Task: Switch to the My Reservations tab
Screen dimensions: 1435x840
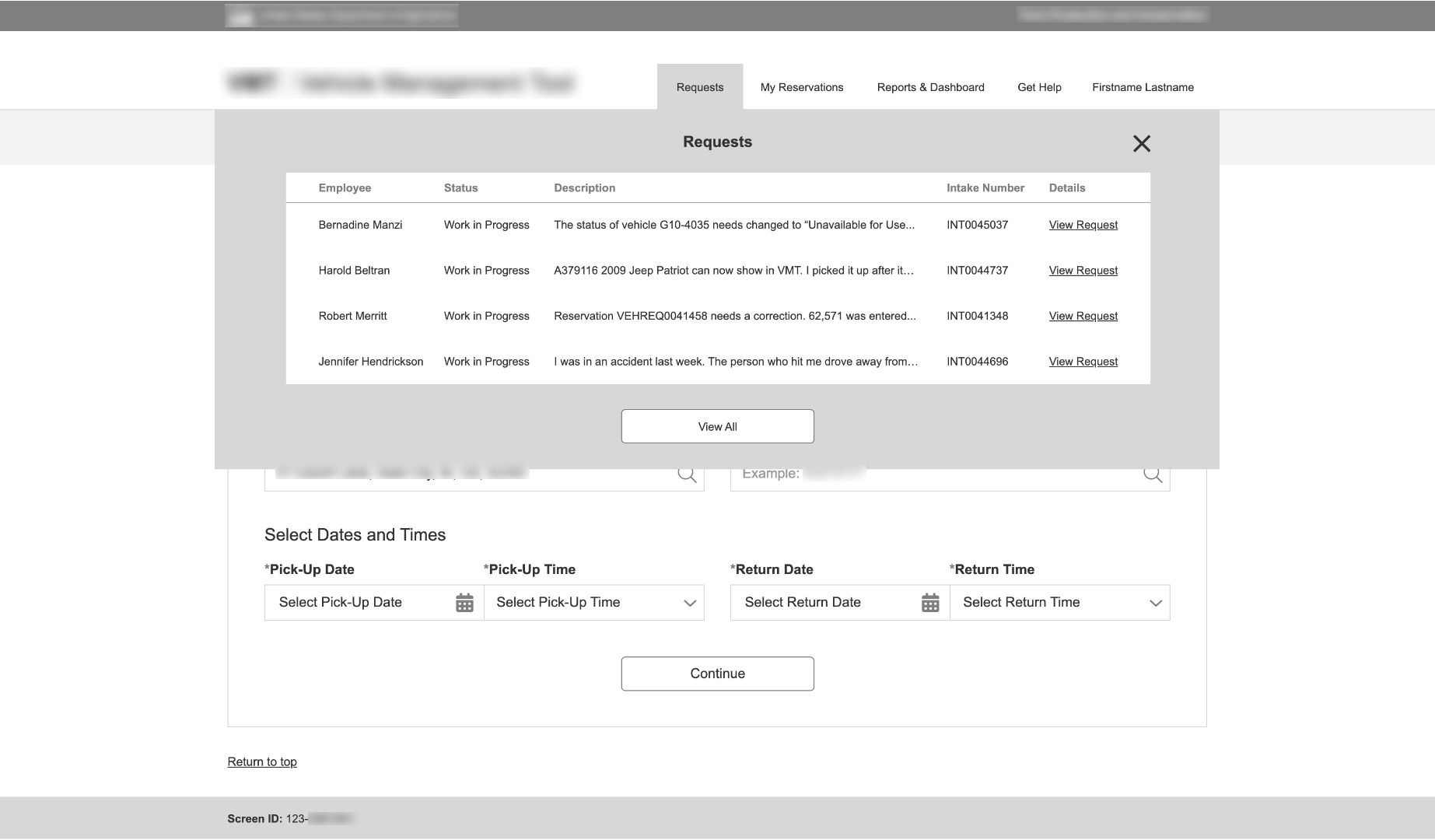Action: coord(801,87)
